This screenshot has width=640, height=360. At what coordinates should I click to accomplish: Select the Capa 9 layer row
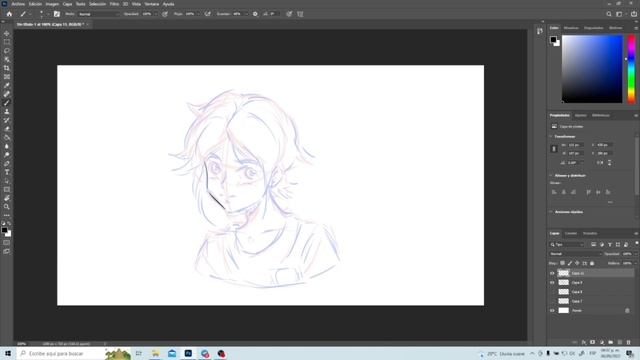click(x=591, y=282)
